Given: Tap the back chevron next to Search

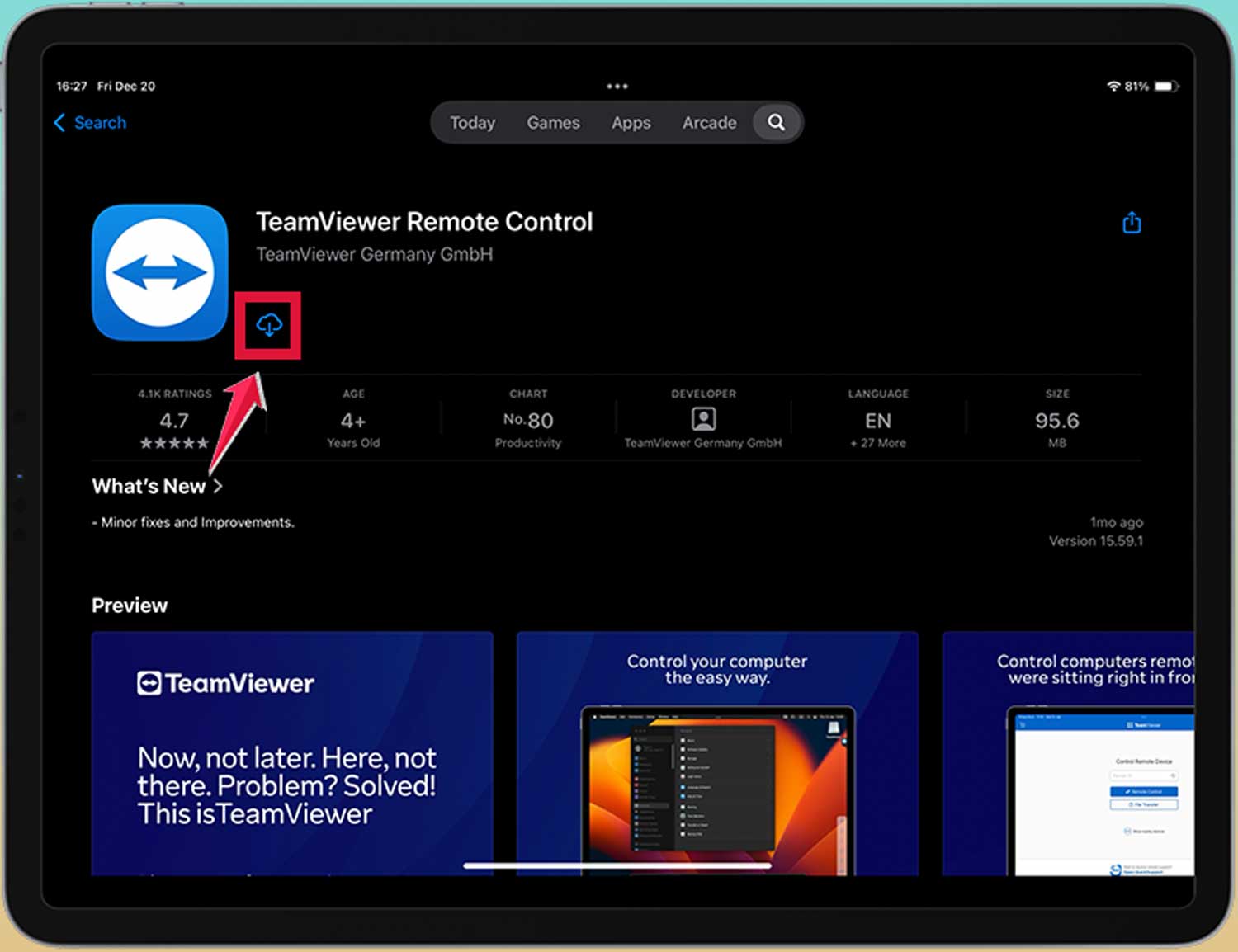Looking at the screenshot, I should click(x=59, y=122).
